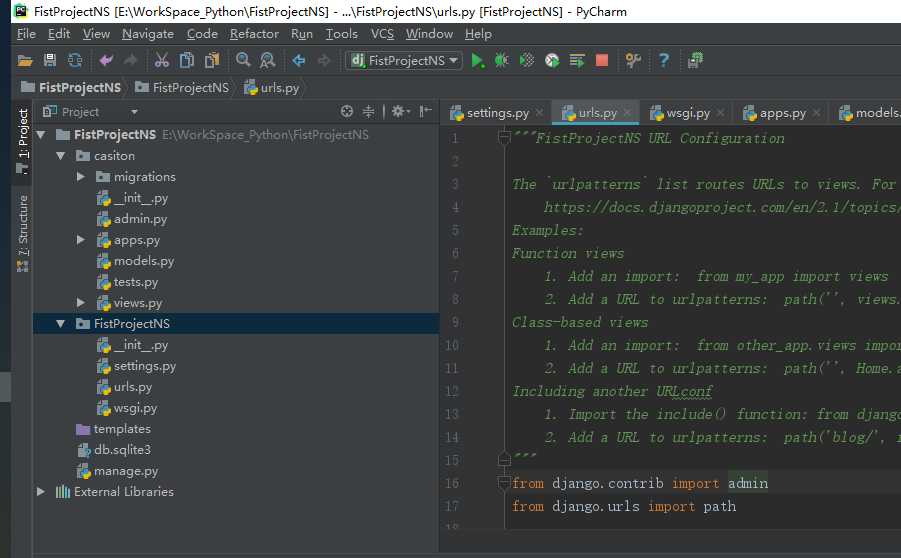
Task: Click urls.py breadcrumb
Action: click(x=272, y=87)
